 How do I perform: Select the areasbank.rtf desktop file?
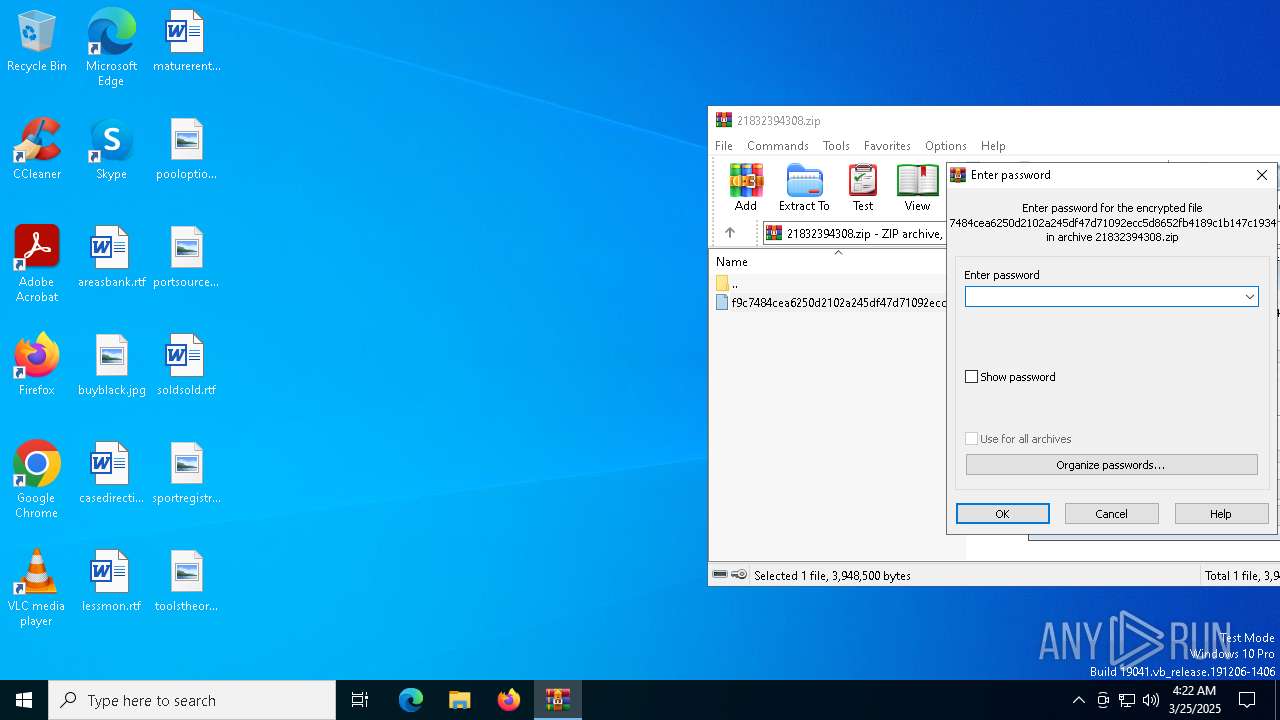(x=111, y=257)
